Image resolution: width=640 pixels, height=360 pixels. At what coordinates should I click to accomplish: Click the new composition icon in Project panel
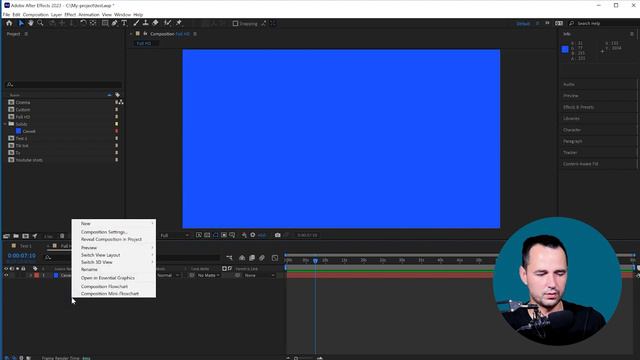(25, 236)
